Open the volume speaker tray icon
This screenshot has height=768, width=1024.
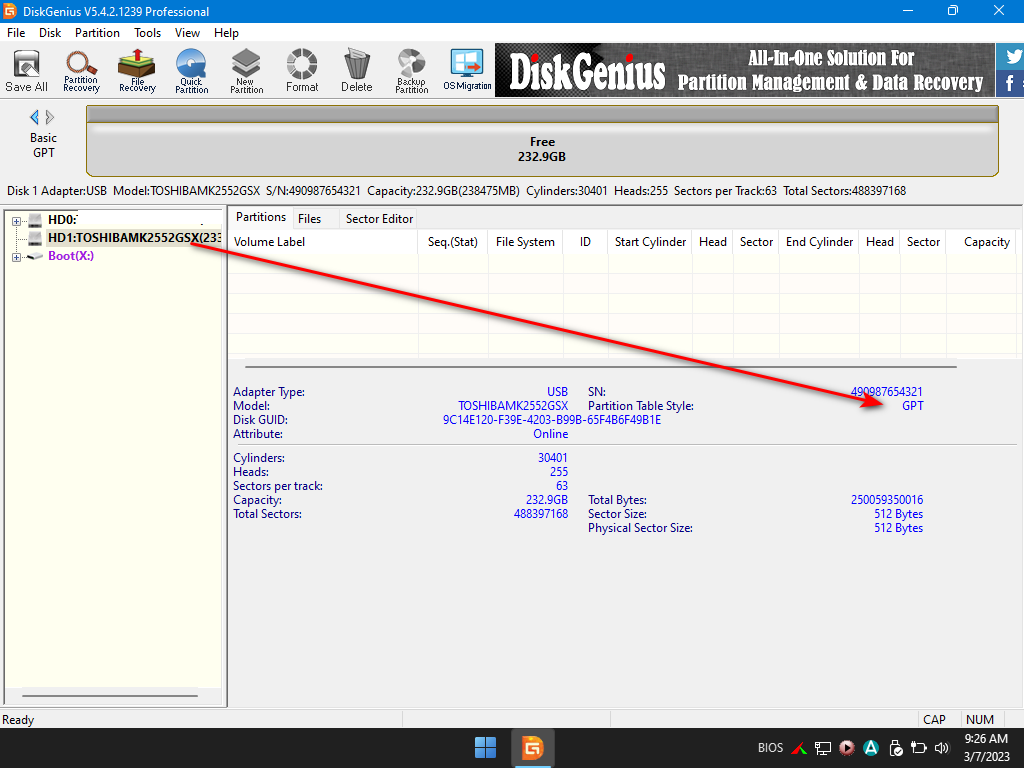point(942,748)
